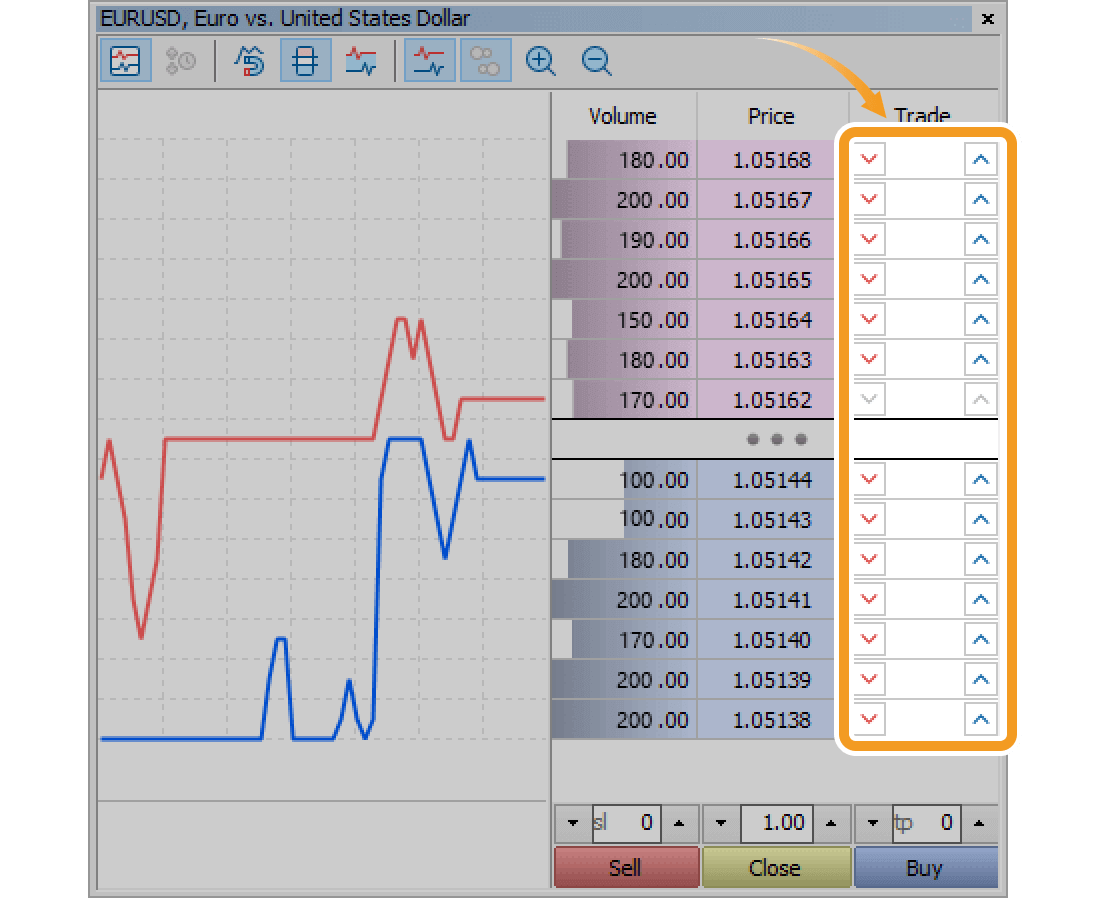1100x898 pixels.
Task: Enable the price auto-centering tool
Action: [249, 60]
